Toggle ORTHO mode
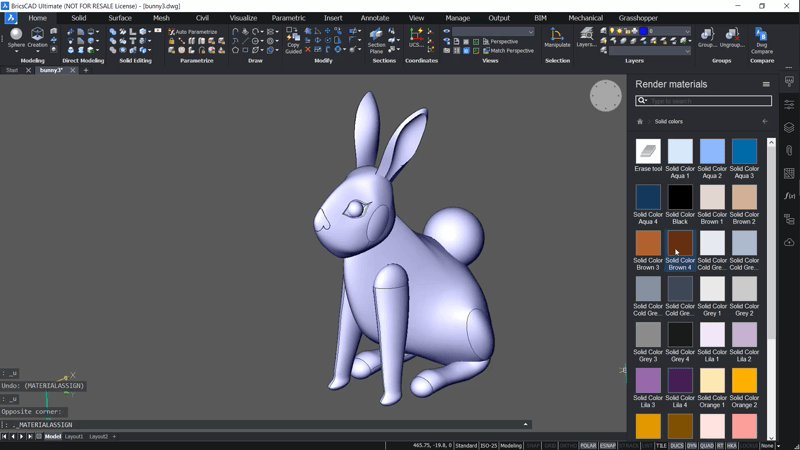800x450 pixels. pos(568,445)
